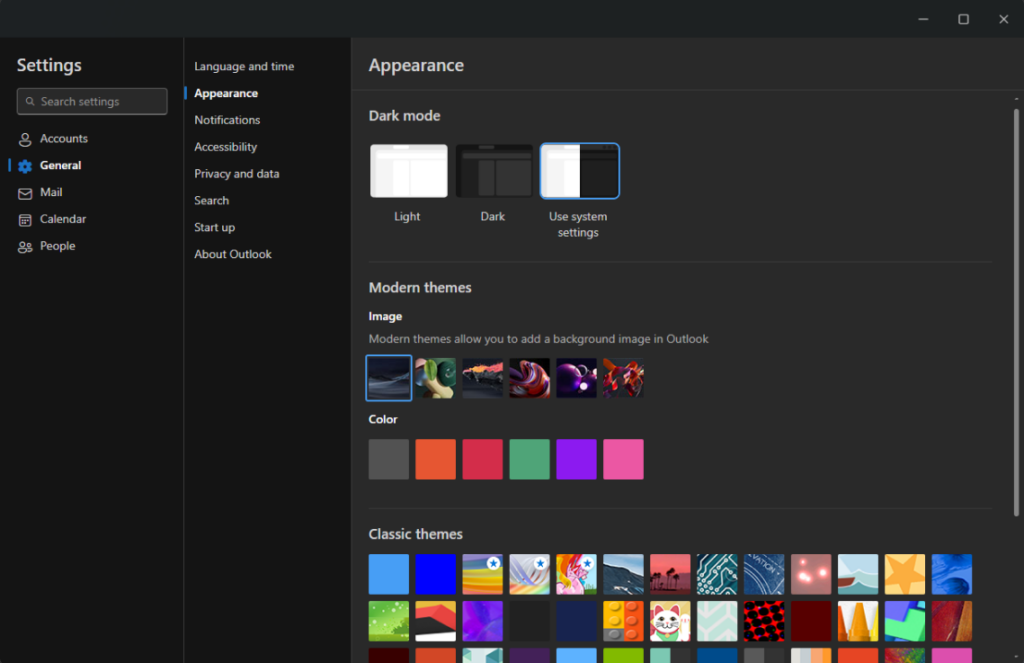Select the Appearance settings page
This screenshot has width=1024, height=663.
[x=226, y=93]
